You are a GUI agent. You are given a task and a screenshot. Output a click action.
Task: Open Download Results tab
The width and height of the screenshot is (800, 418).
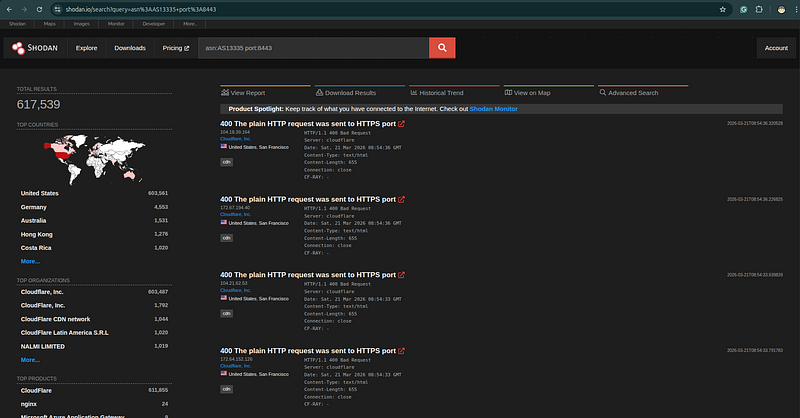346,93
